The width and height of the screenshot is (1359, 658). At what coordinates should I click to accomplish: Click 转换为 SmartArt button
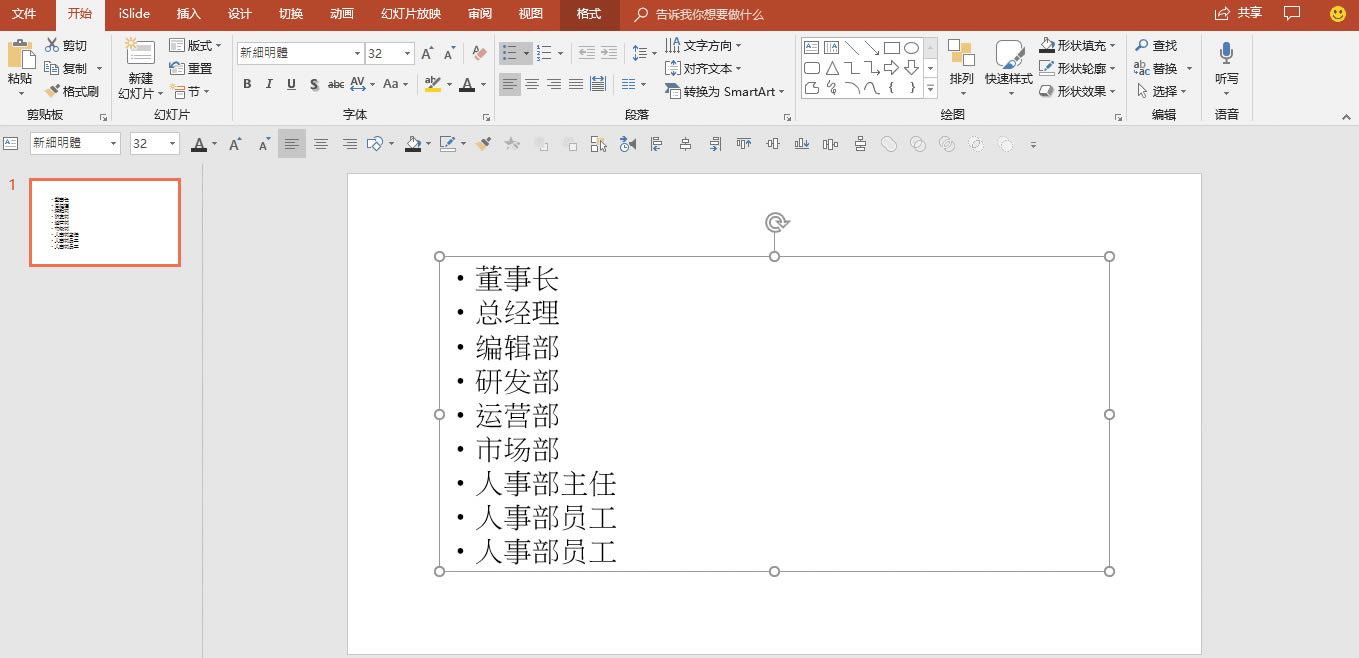pos(723,90)
